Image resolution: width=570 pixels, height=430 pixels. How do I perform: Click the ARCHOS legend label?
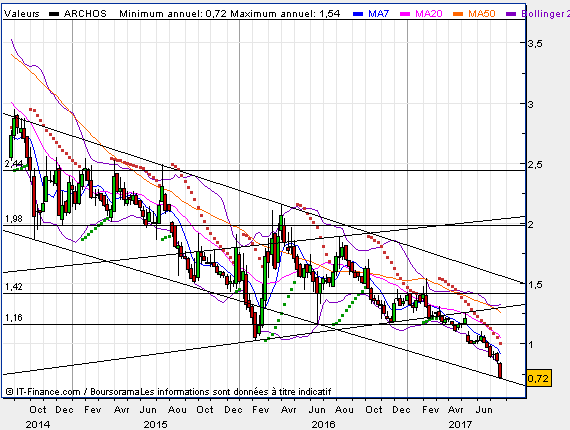[85, 14]
